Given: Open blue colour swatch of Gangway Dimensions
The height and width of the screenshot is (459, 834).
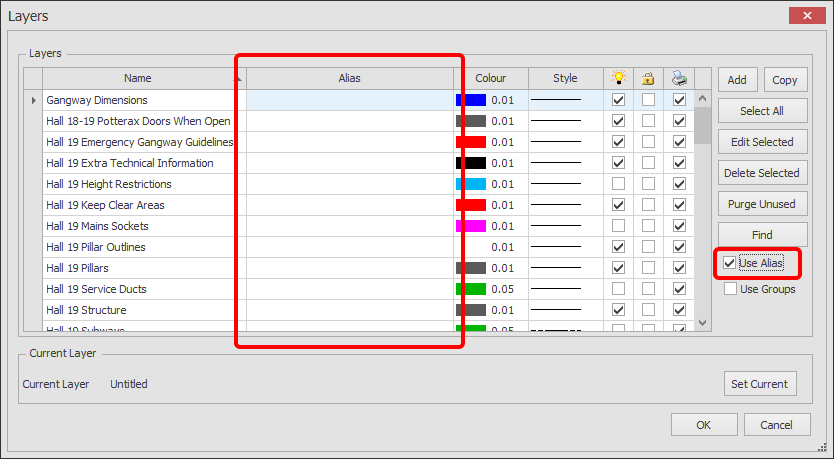Looking at the screenshot, I should [471, 100].
